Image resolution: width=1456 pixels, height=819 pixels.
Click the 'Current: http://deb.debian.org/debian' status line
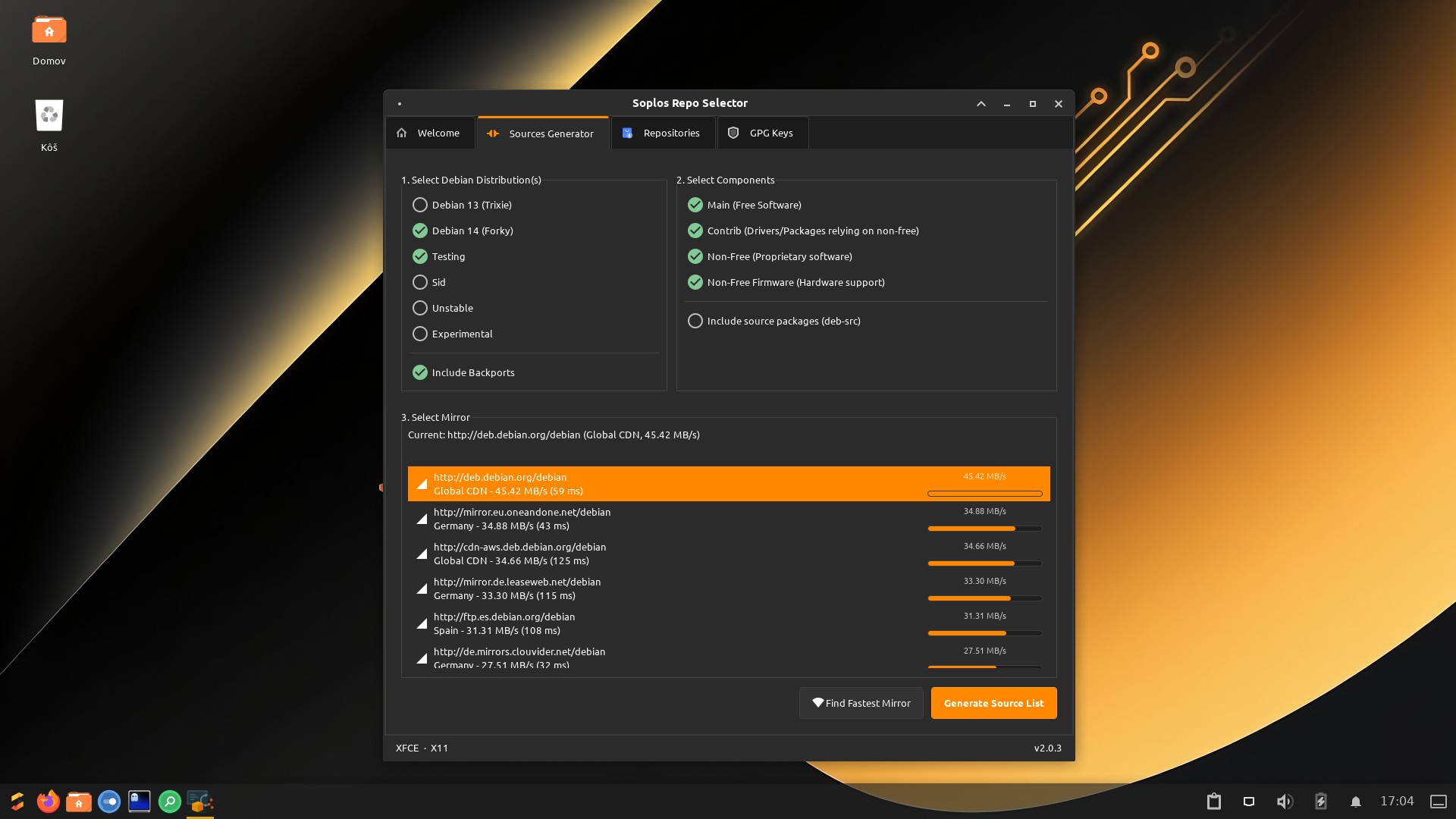554,435
